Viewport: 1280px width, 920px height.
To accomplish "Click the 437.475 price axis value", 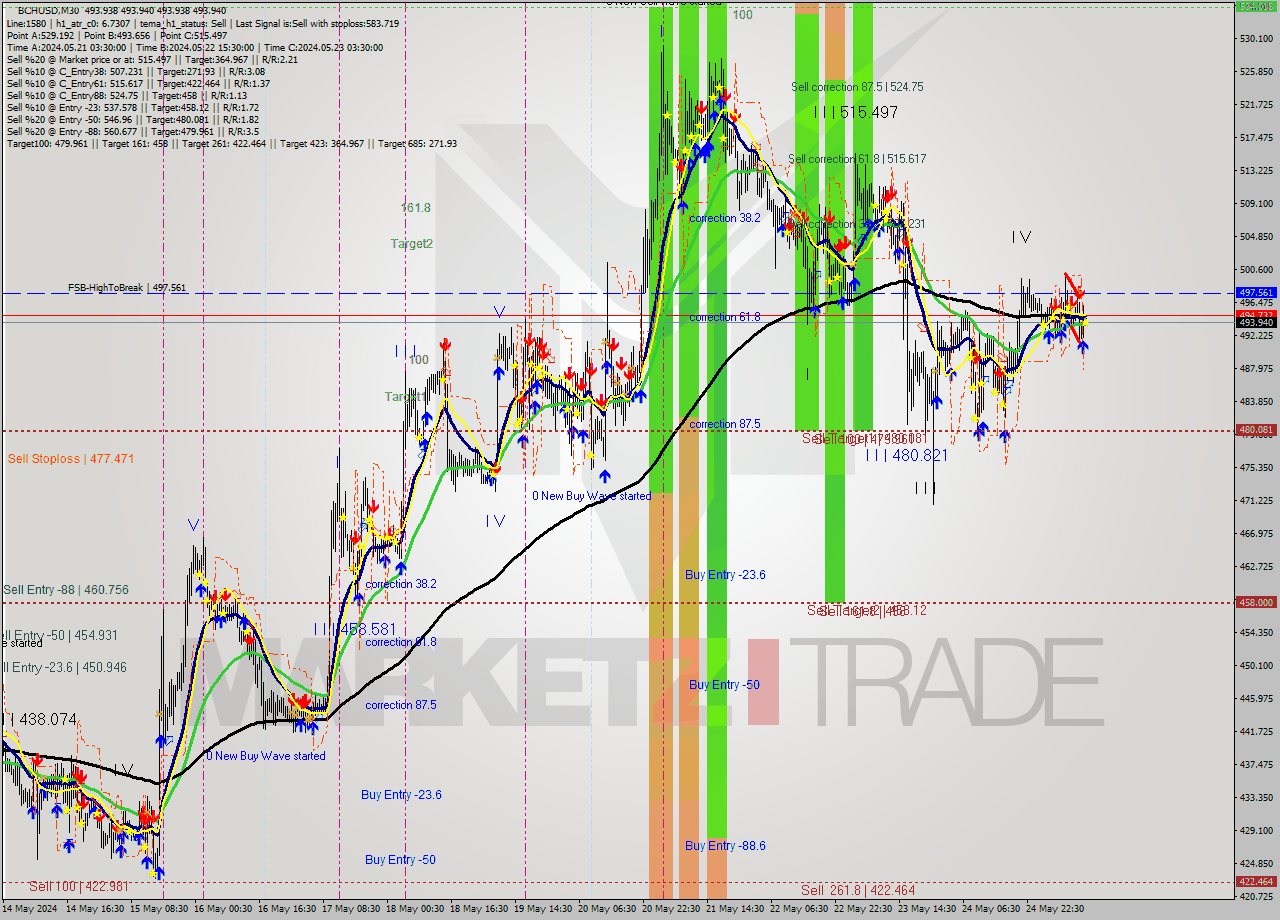I will click(x=1256, y=764).
